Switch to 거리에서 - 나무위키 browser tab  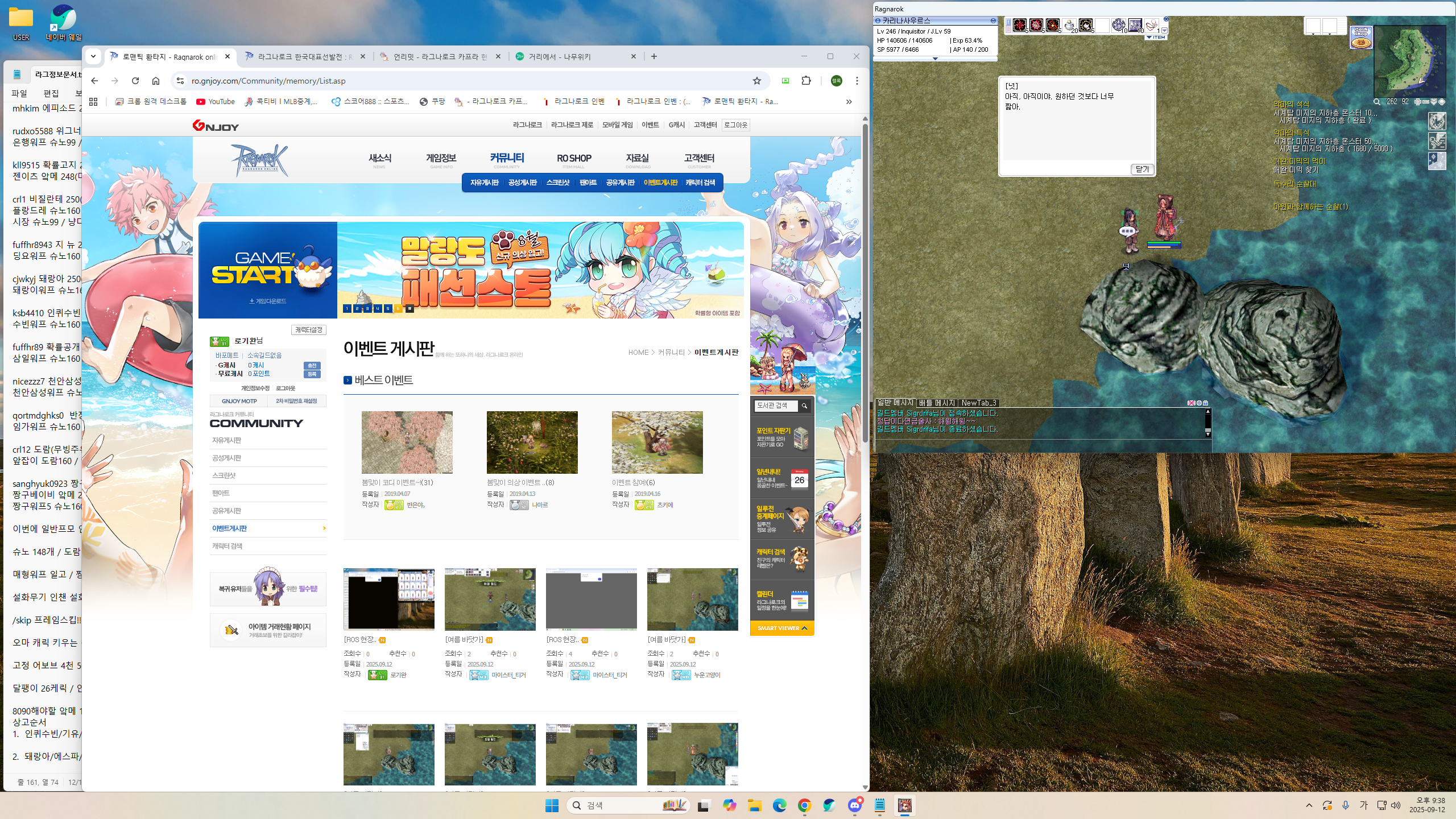point(576,57)
